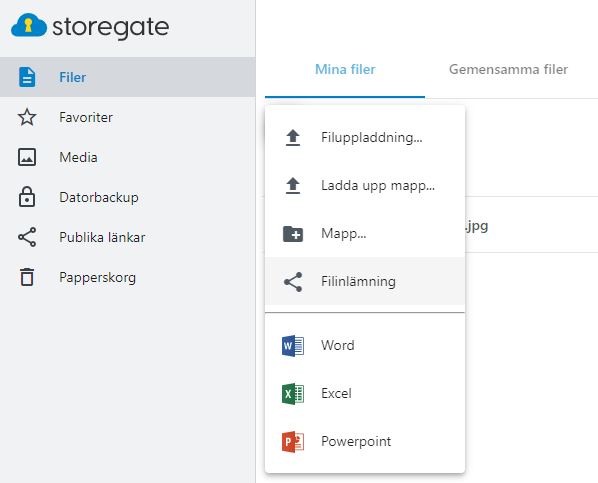The height and width of the screenshot is (483, 598).
Task: Click the Word application icon
Action: [x=293, y=346]
